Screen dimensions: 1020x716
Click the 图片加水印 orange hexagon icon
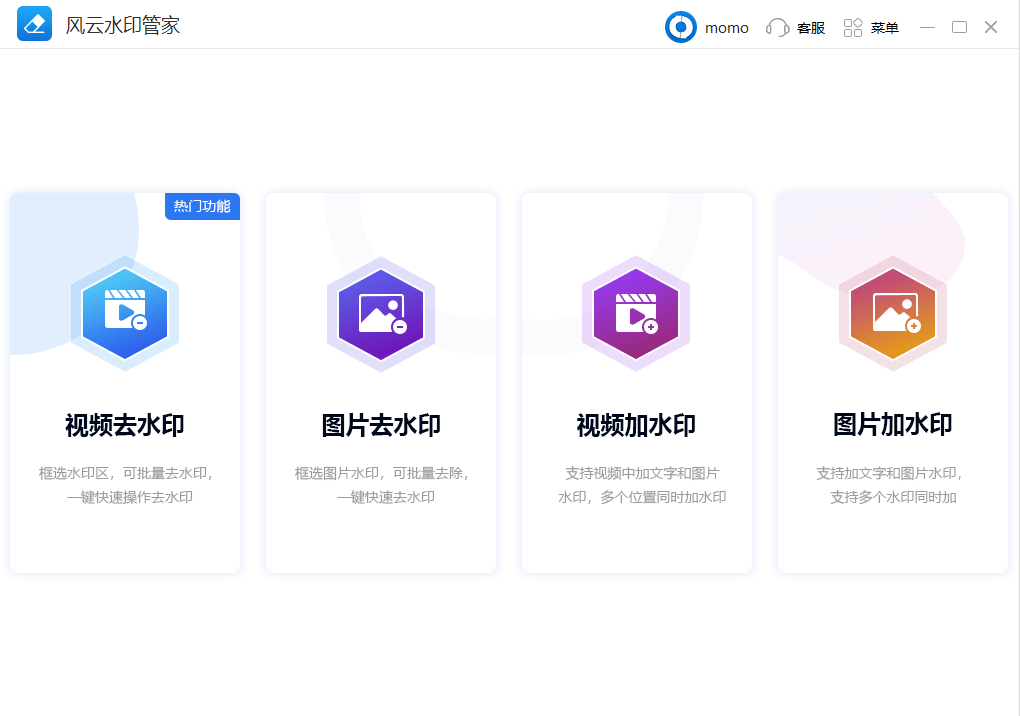[x=892, y=313]
